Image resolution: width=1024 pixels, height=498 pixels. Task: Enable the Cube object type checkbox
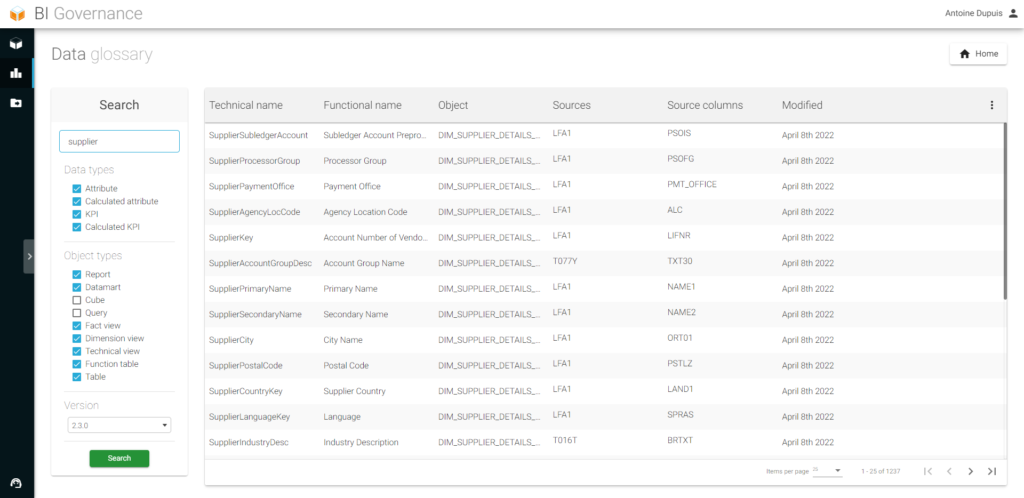[x=76, y=300]
